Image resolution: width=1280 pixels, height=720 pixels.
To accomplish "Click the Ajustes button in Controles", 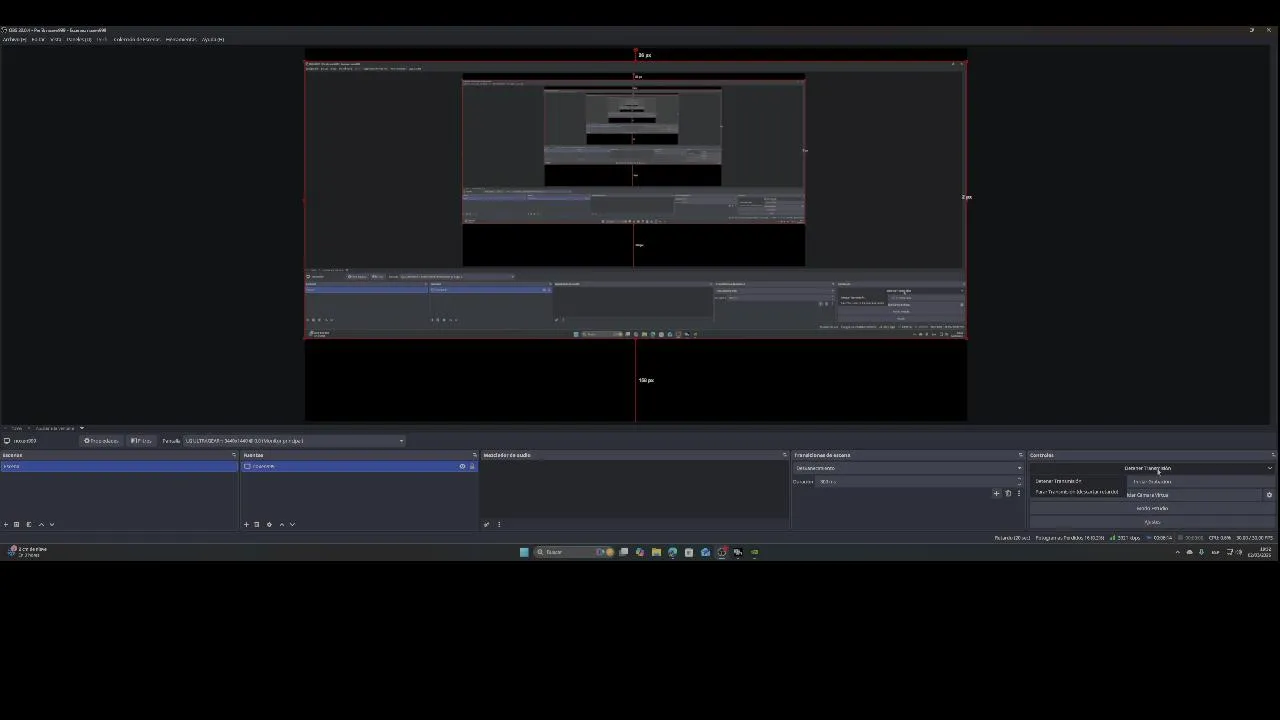I will 1152,522.
